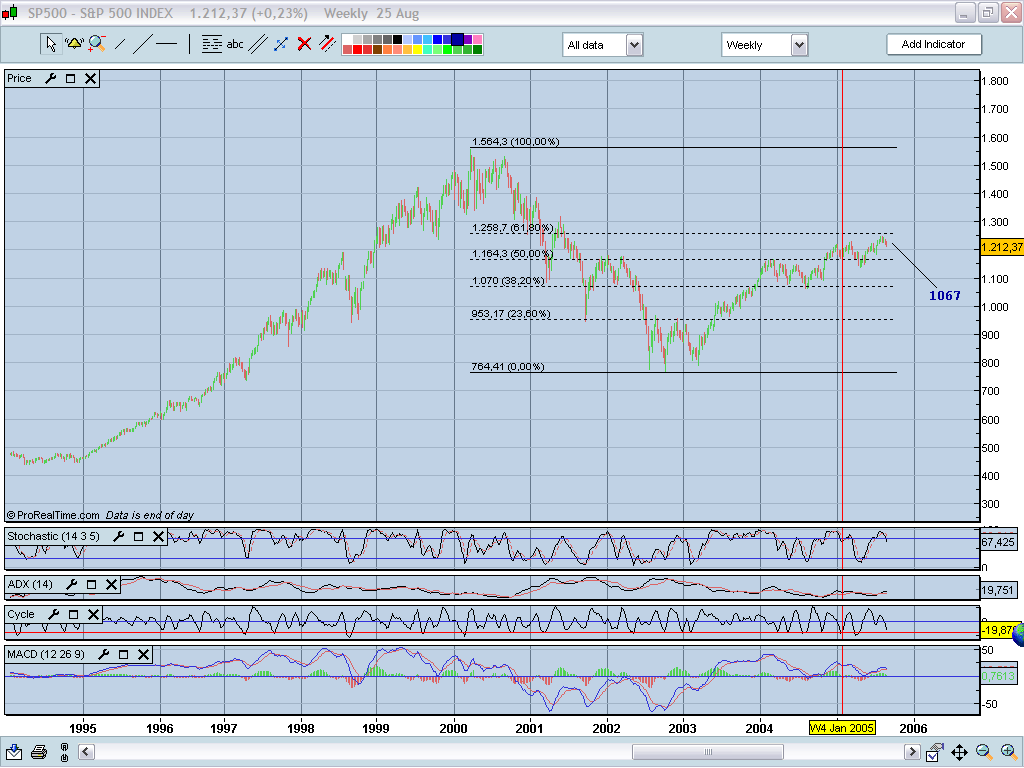Click the 1.070 (38,20%) Fibonacci label
The width and height of the screenshot is (1024, 768).
507,281
